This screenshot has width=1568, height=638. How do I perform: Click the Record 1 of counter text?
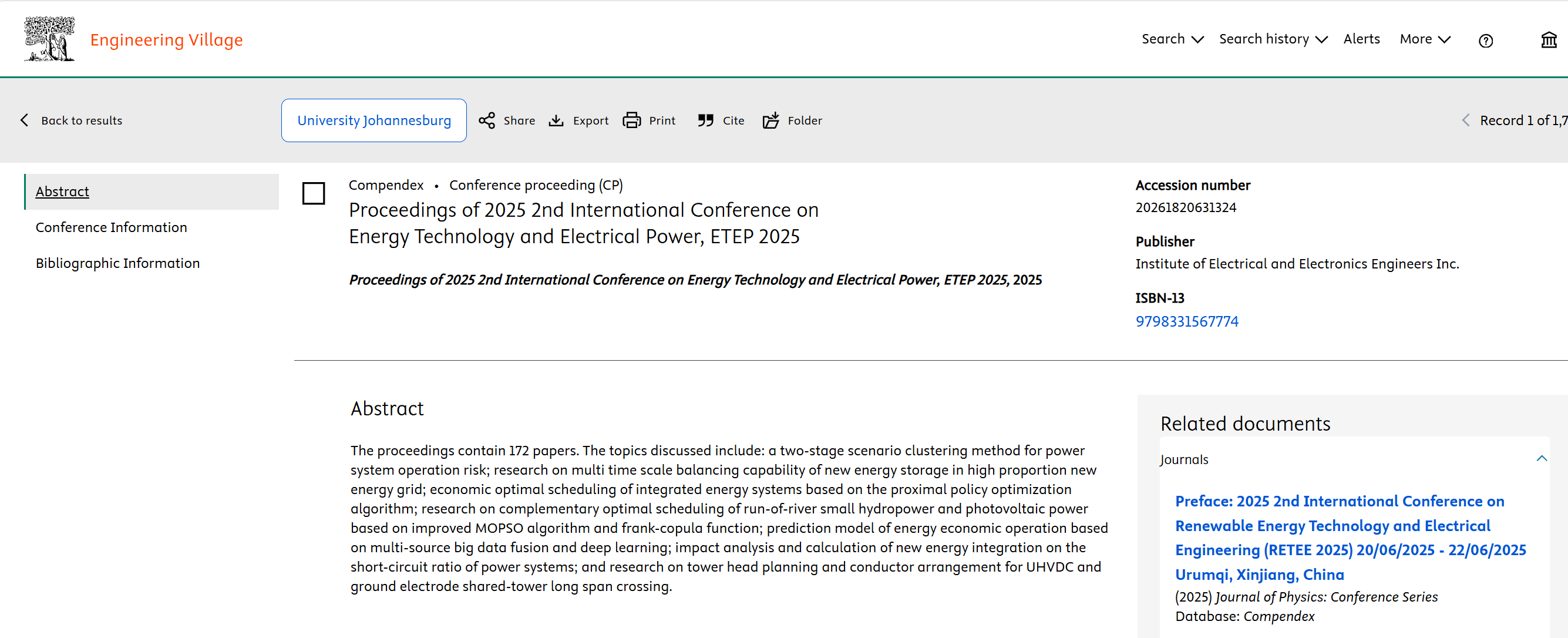(1523, 120)
